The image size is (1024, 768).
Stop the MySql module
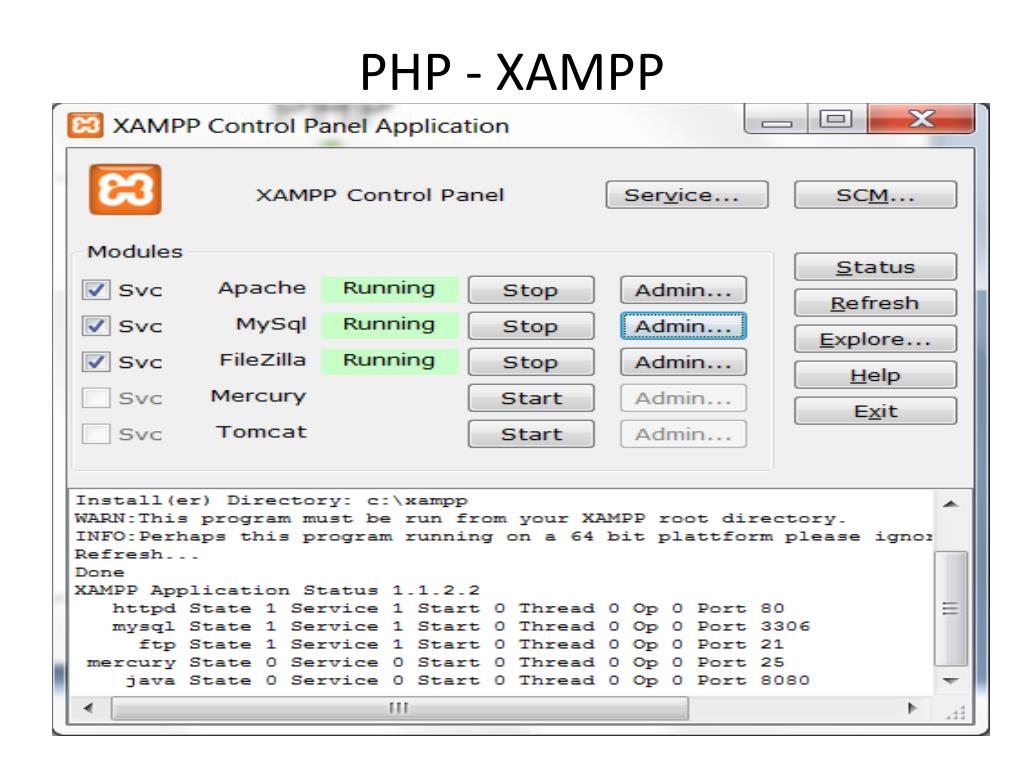[531, 326]
